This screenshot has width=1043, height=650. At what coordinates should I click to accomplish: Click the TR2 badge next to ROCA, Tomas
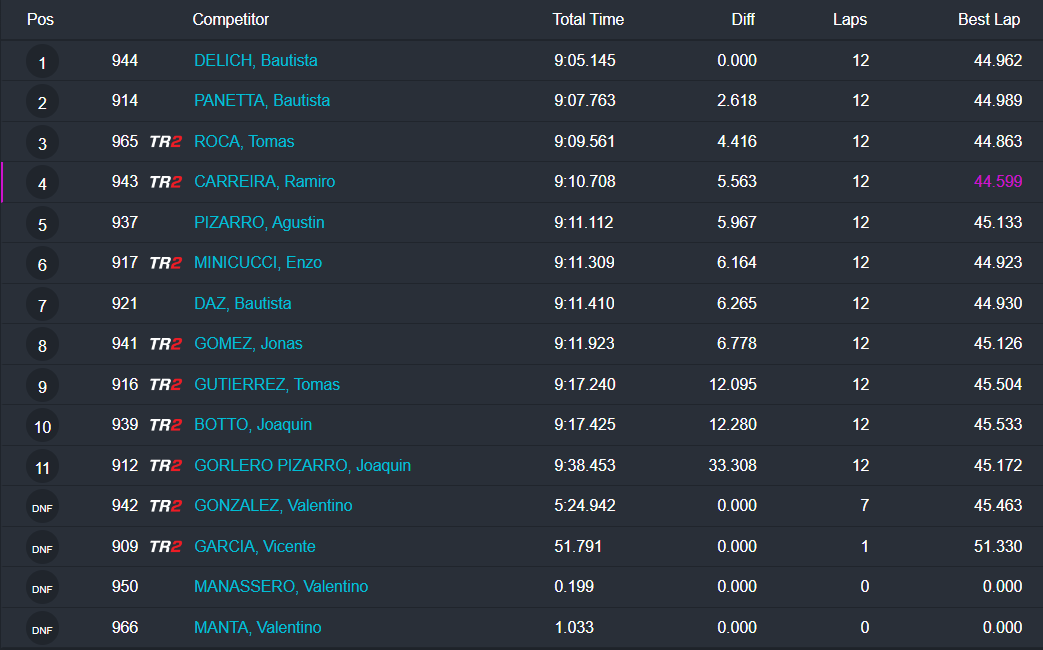click(165, 142)
